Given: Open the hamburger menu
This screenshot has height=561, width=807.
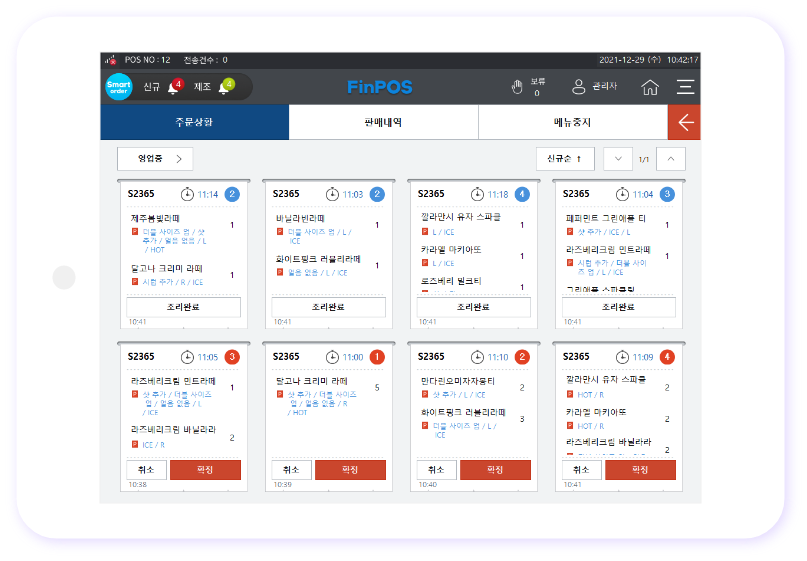Looking at the screenshot, I should (x=685, y=87).
